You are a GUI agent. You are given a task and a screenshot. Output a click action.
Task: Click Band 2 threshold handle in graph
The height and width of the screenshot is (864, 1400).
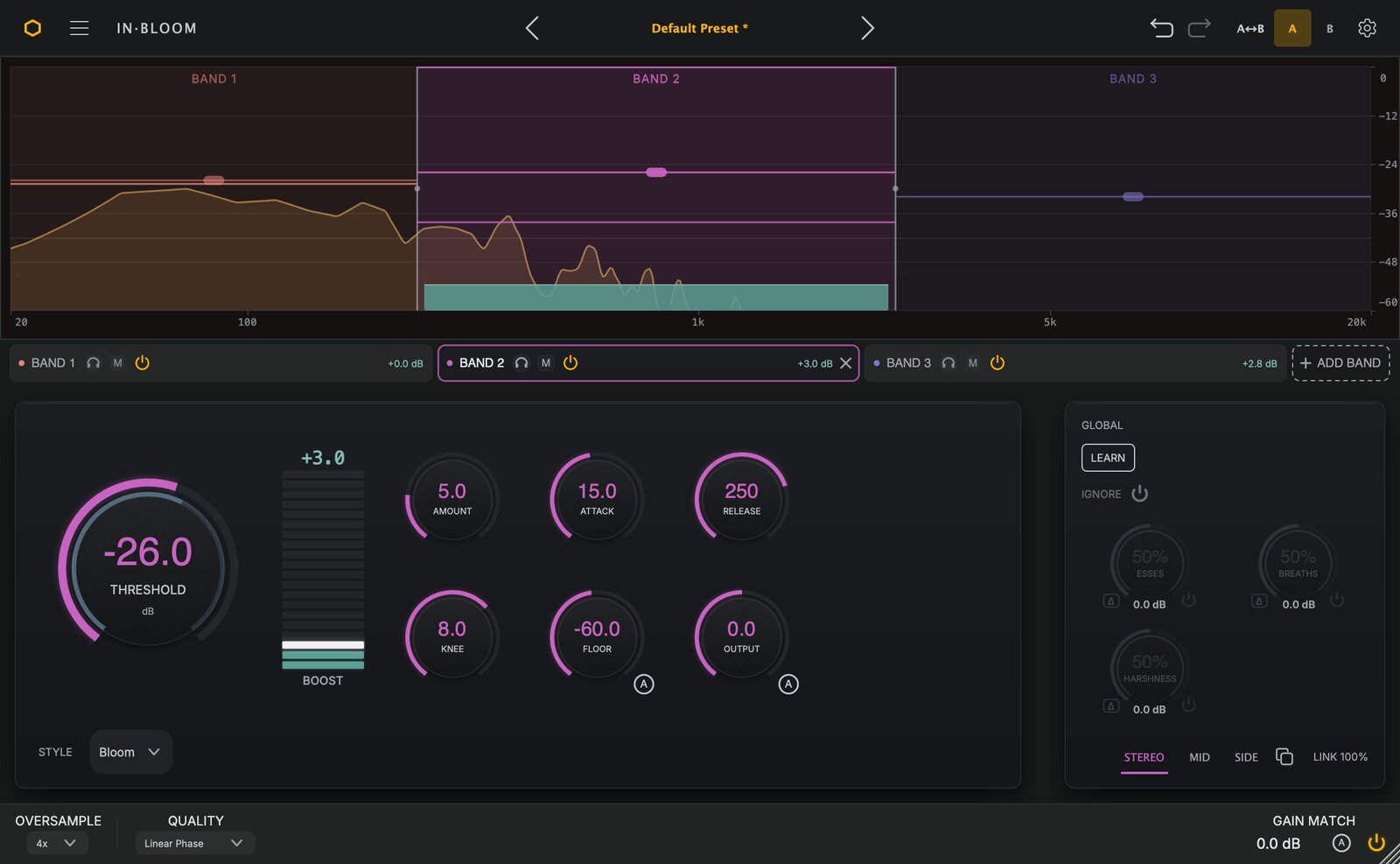tap(656, 172)
